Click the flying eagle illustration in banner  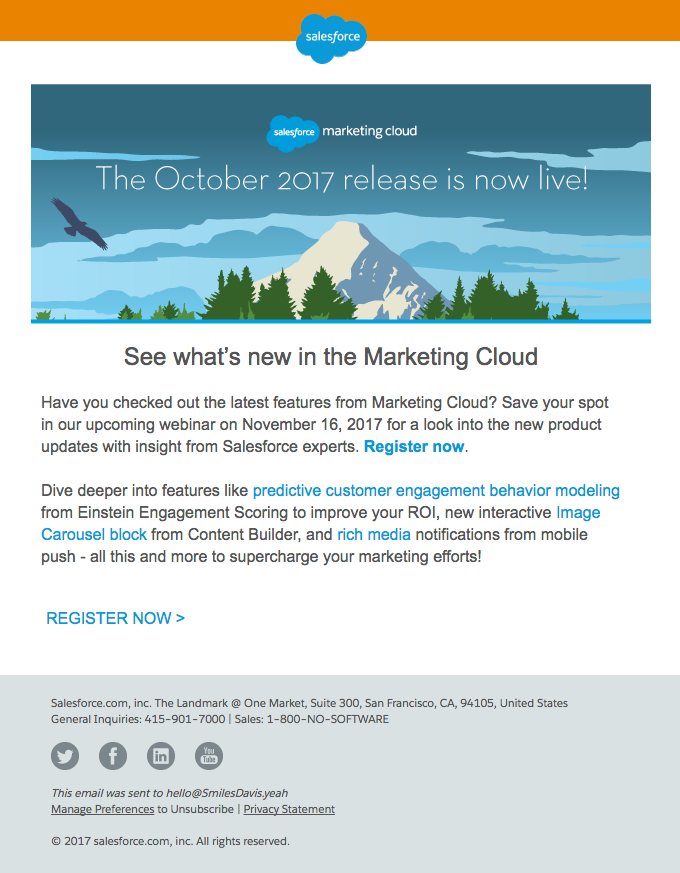pyautogui.click(x=80, y=222)
